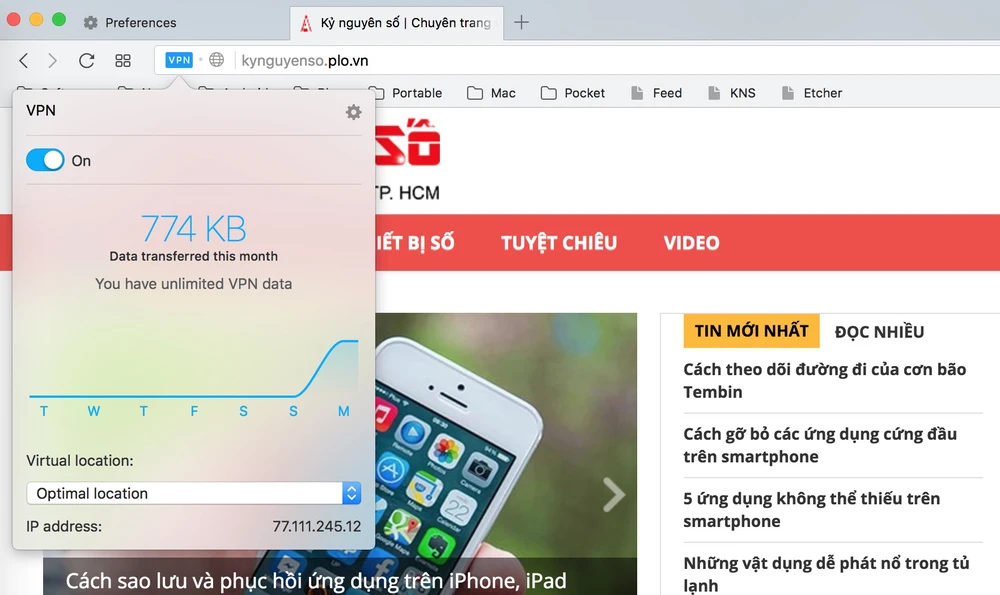Image resolution: width=1000 pixels, height=595 pixels.
Task: Open the Speed Dial grid icon
Action: pyautogui.click(x=122, y=61)
